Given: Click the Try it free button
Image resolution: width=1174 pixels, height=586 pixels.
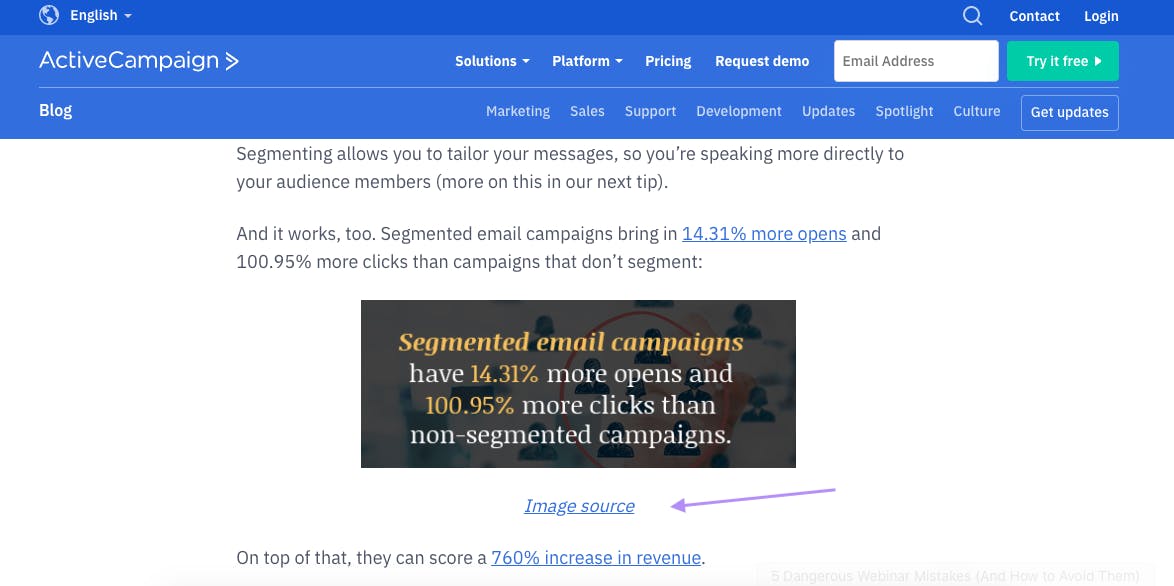Looking at the screenshot, I should click(1062, 61).
